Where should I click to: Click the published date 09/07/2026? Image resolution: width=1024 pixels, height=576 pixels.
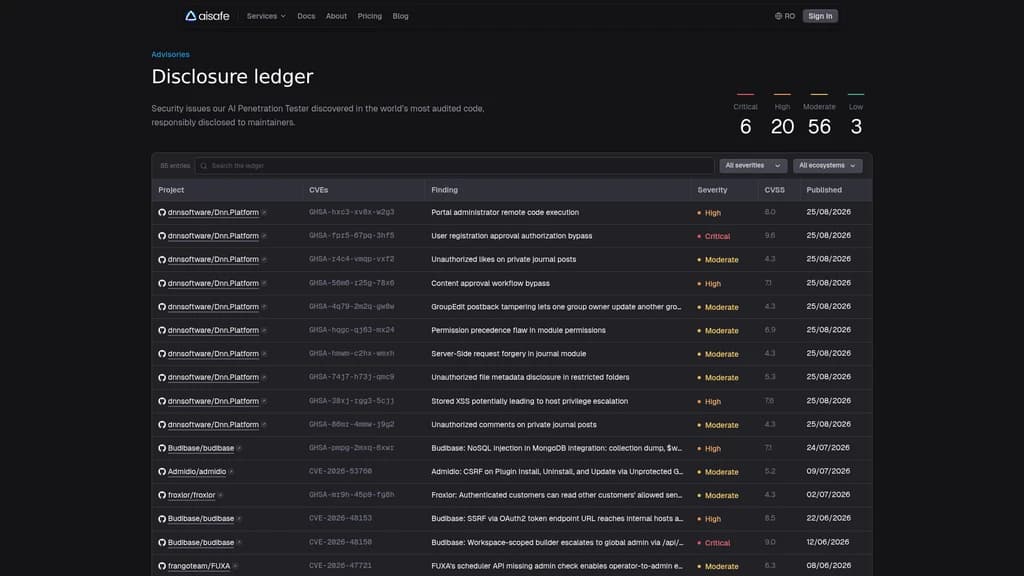pos(828,472)
